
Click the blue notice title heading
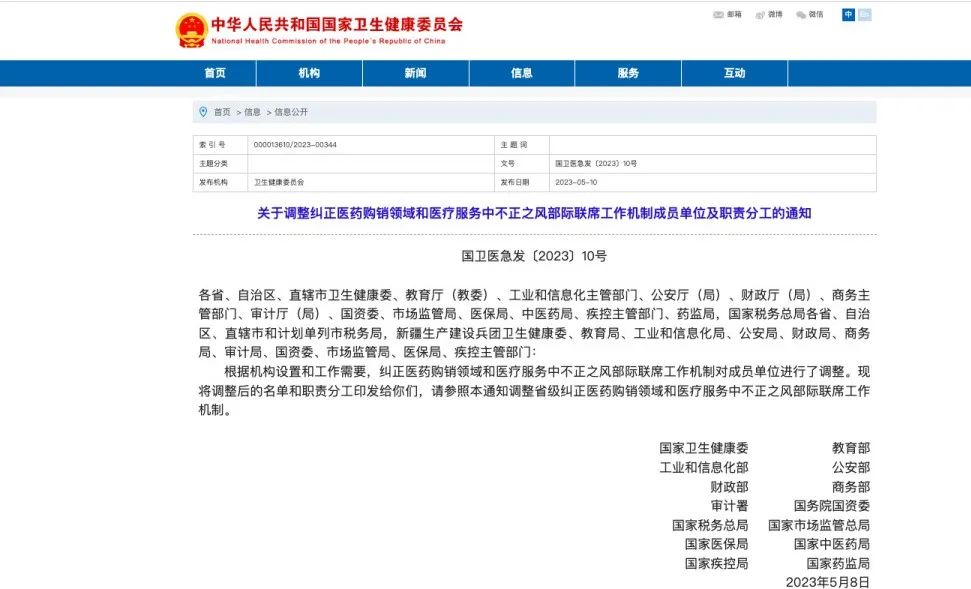point(534,213)
